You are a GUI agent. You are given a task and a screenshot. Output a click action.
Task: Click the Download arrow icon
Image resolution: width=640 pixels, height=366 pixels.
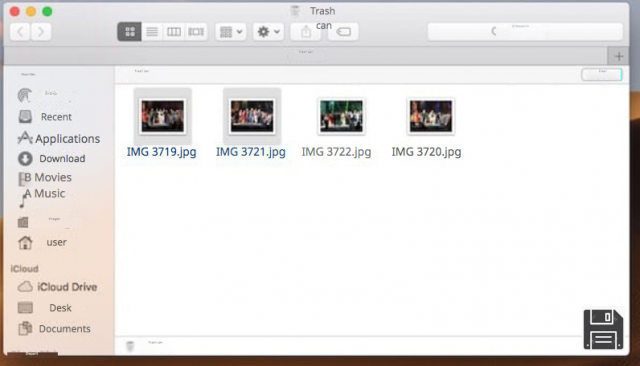coord(25,158)
